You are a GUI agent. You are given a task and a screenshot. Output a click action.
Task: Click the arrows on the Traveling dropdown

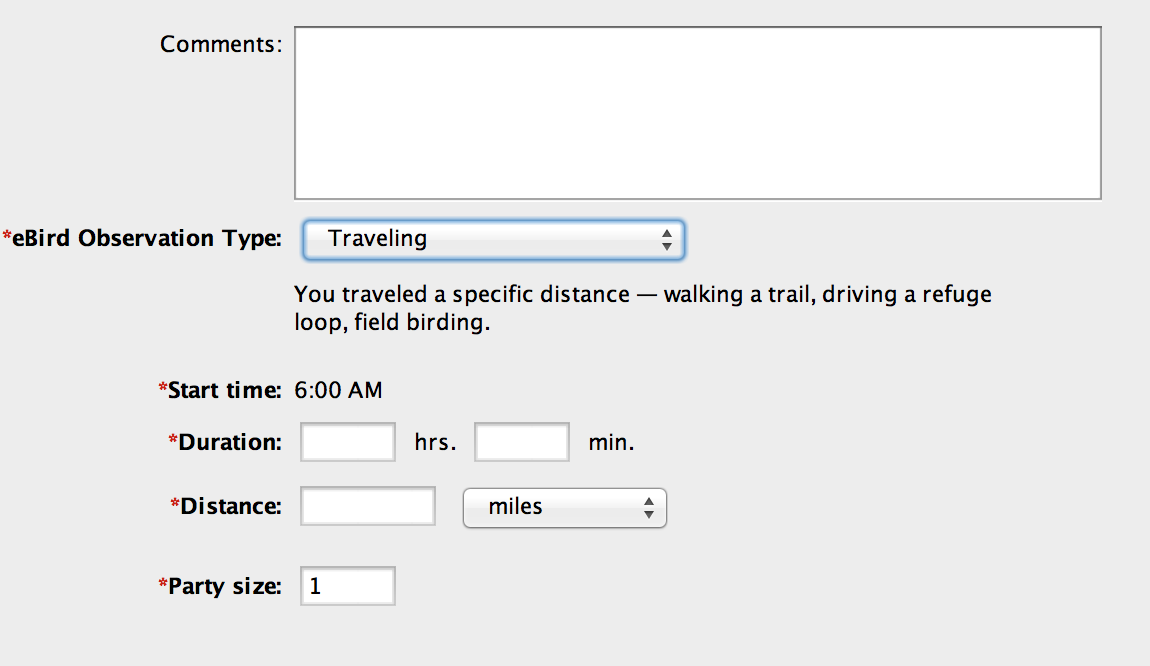667,239
